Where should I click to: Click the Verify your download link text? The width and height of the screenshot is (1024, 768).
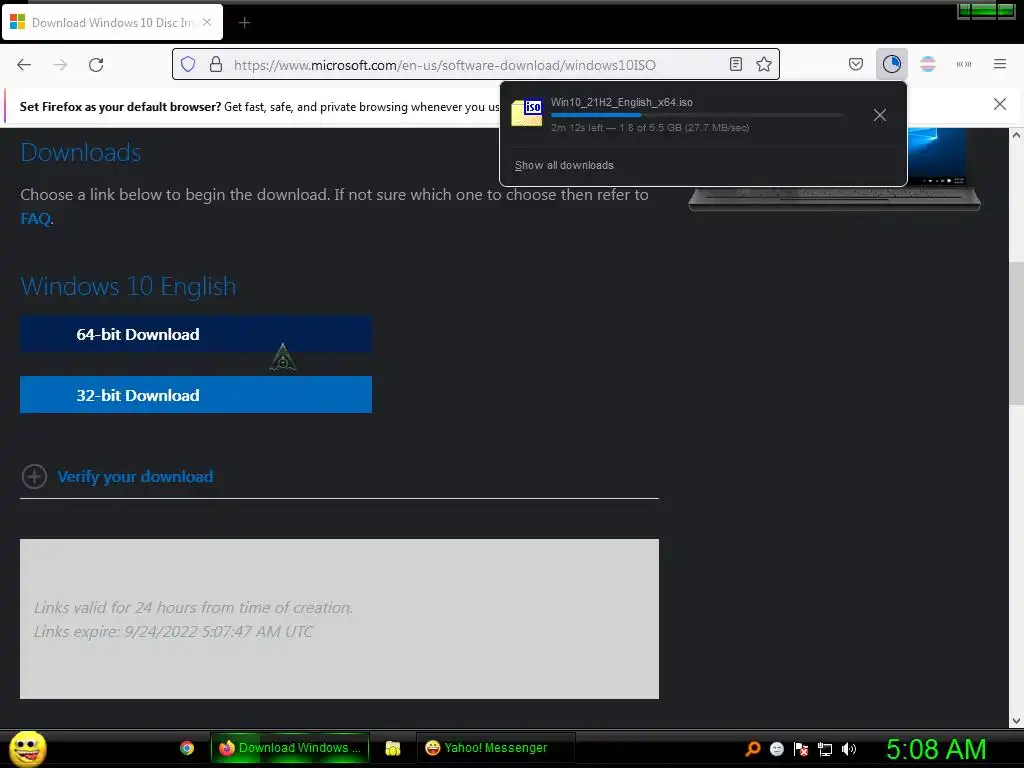[x=135, y=477]
